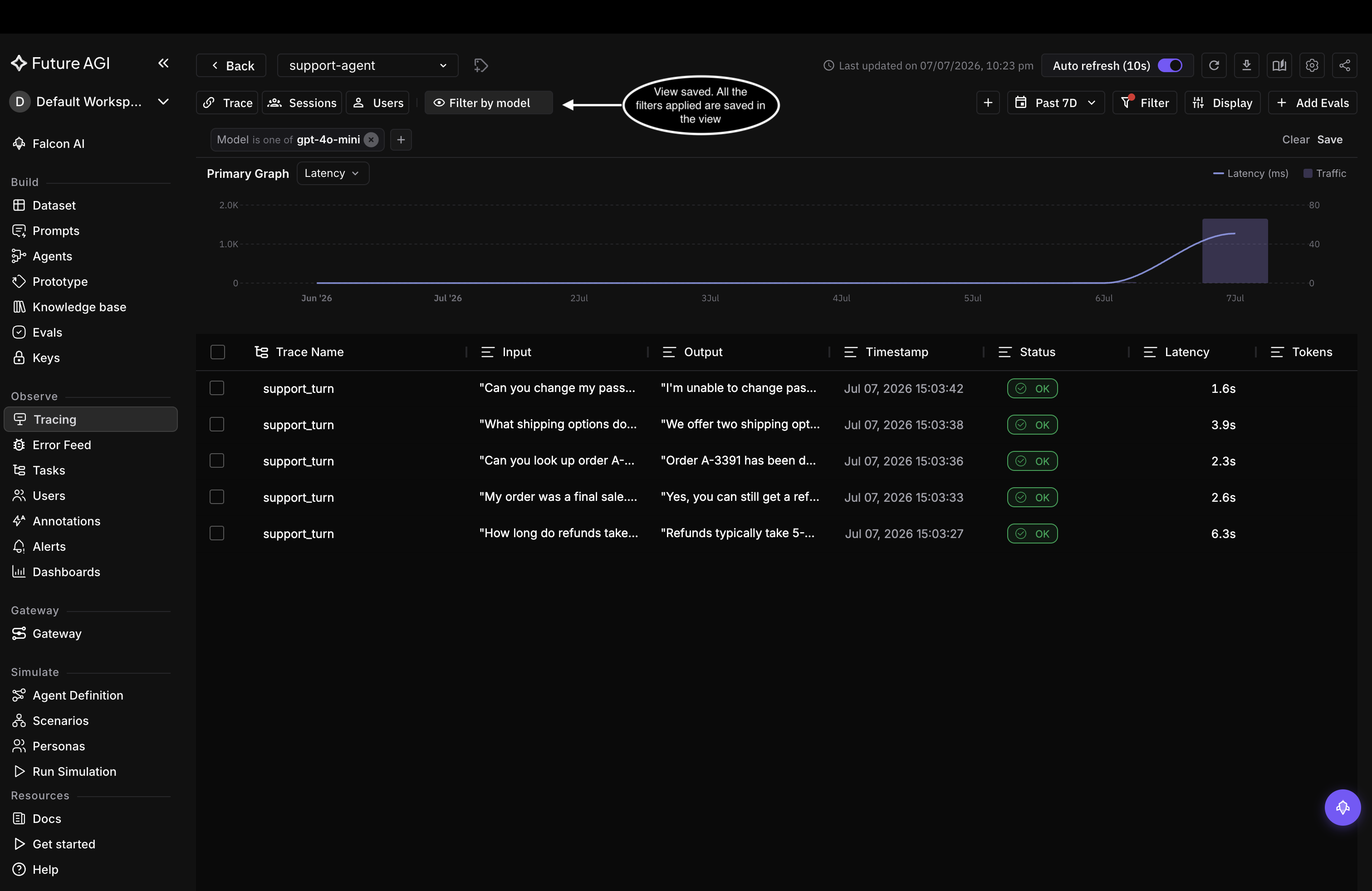Viewport: 1372px width, 891px height.
Task: Click the download icon in top toolbar
Action: point(1246,65)
